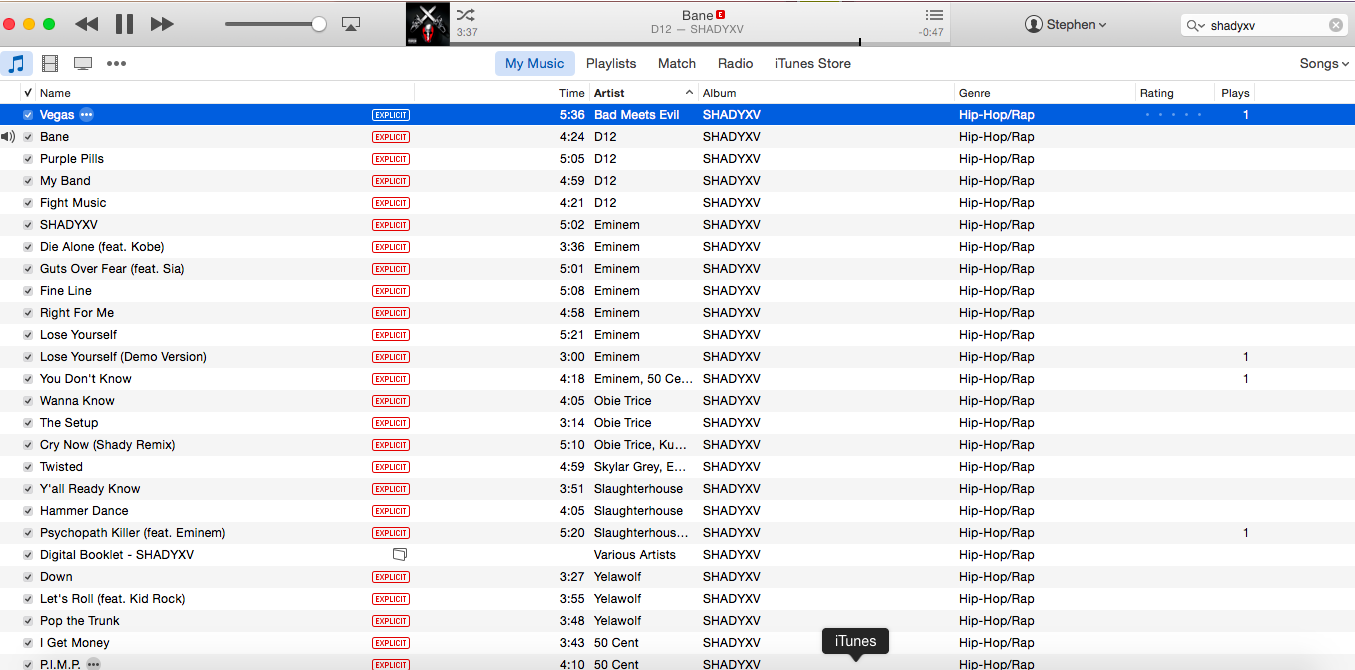Viewport: 1355px width, 670px height.
Task: Click the speaker icon beside Bane
Action: (x=8, y=137)
